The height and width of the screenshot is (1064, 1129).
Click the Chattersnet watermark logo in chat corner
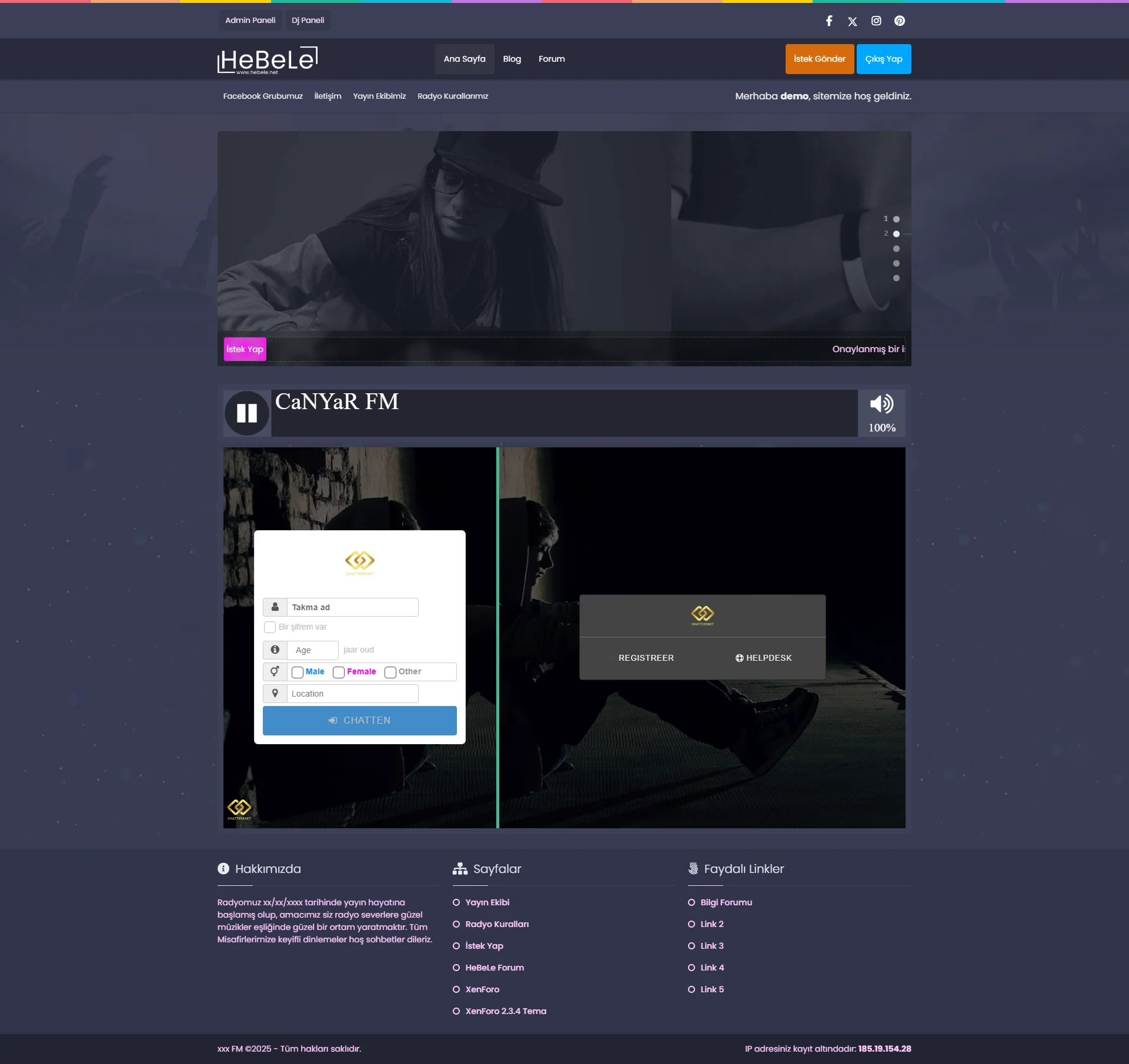[x=239, y=809]
